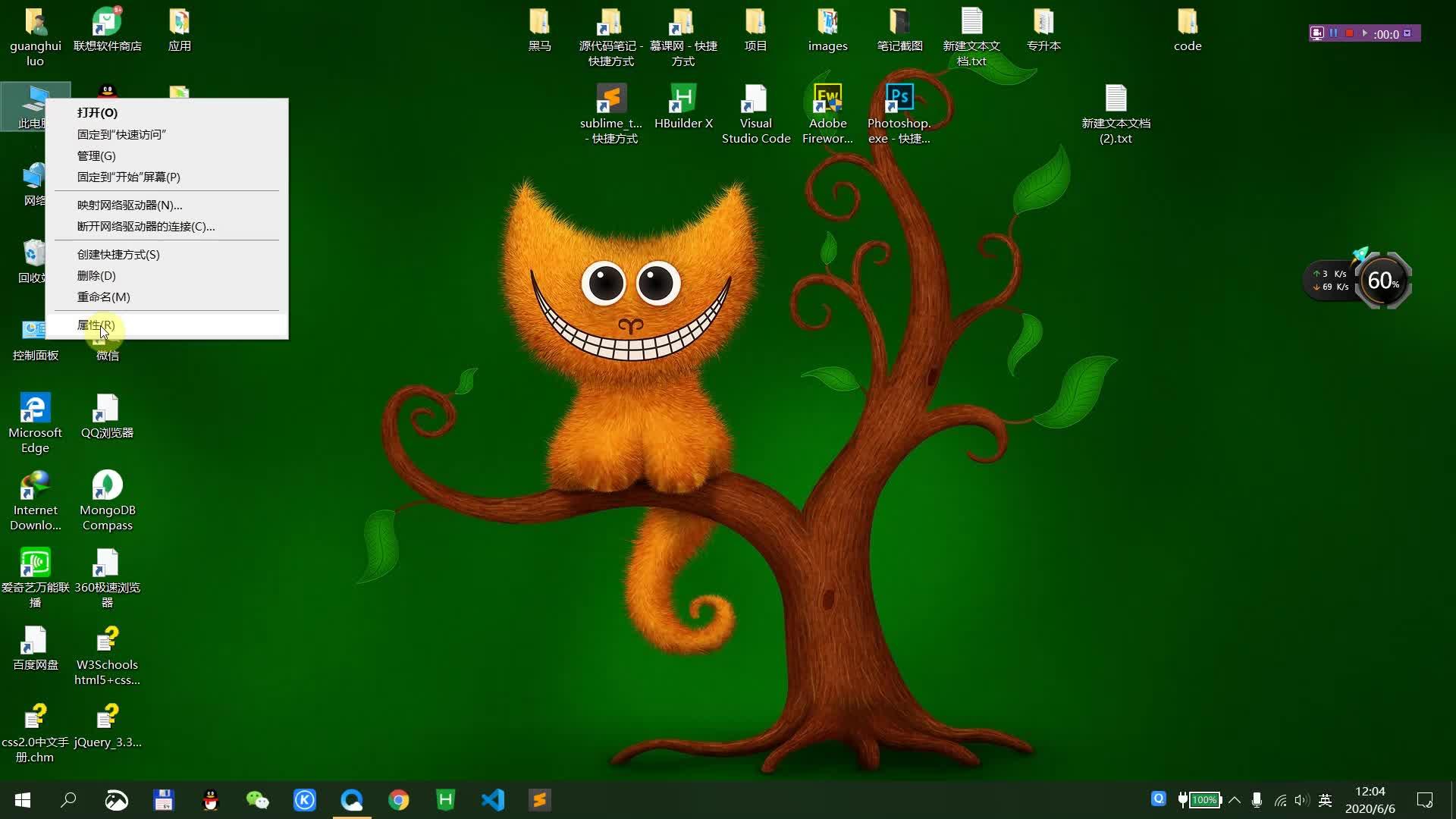Select Photoshop.exe shortcut icon
The height and width of the screenshot is (819, 1456).
(899, 114)
